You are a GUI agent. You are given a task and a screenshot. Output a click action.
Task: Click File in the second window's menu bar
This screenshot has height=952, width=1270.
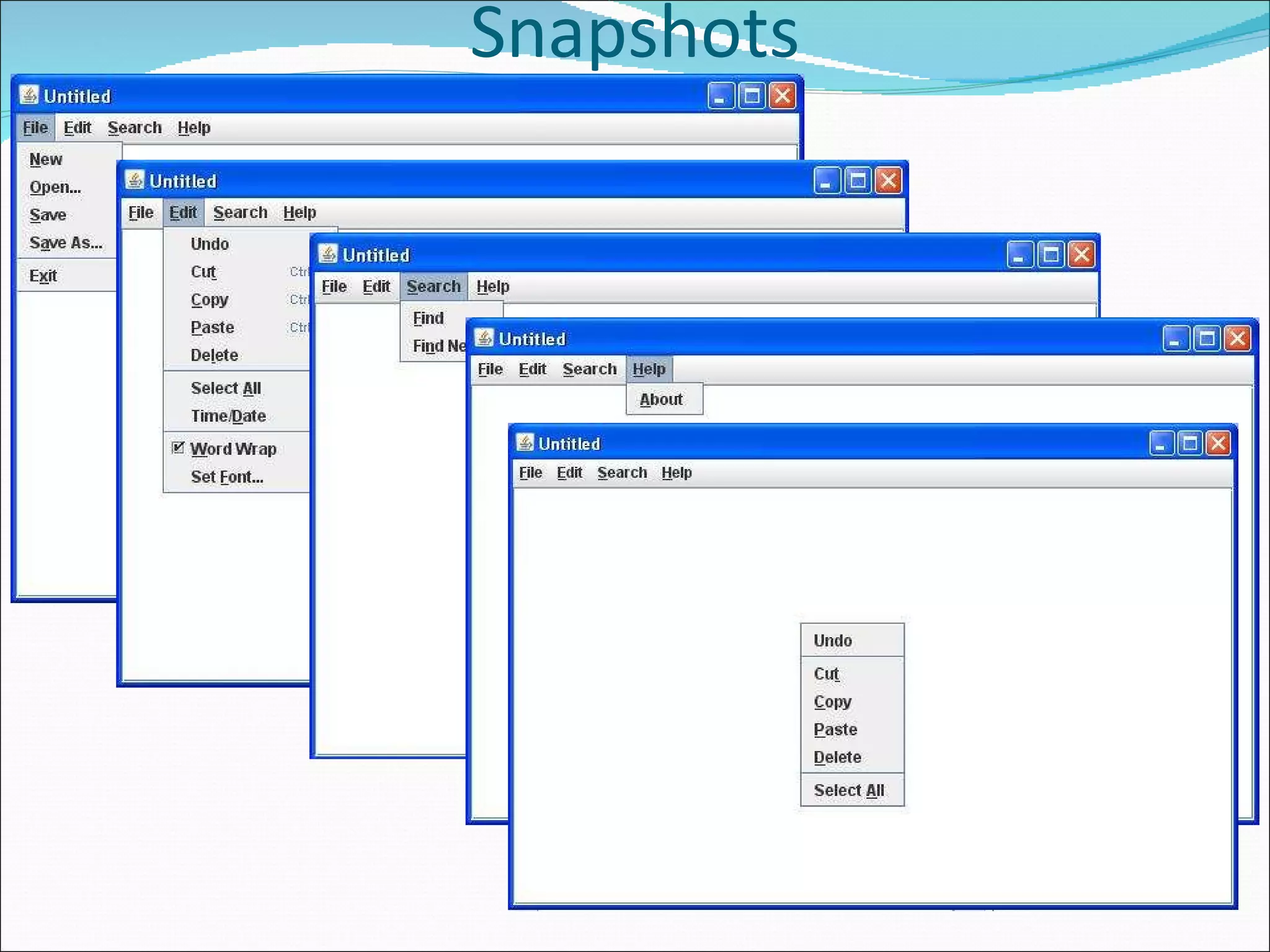pyautogui.click(x=141, y=213)
